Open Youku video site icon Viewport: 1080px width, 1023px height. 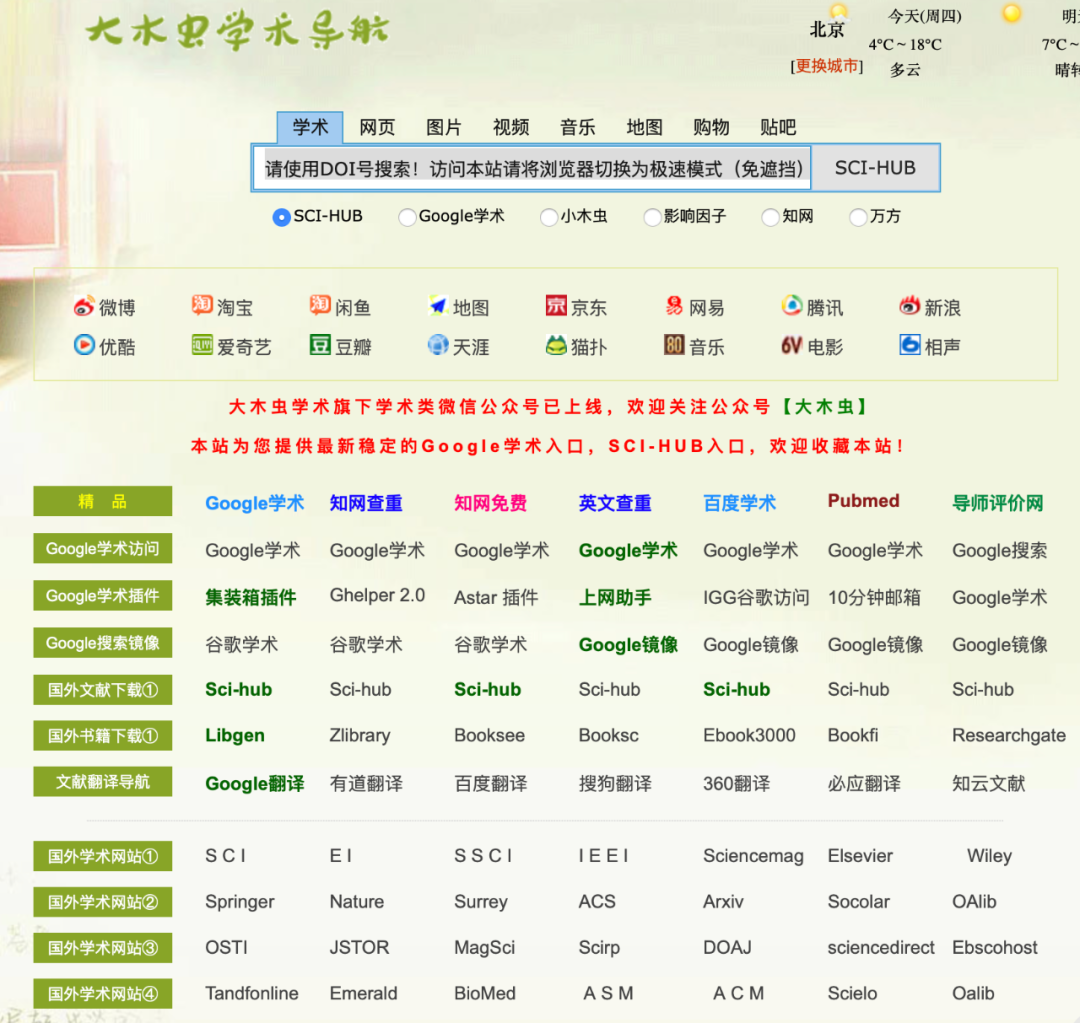pos(106,346)
